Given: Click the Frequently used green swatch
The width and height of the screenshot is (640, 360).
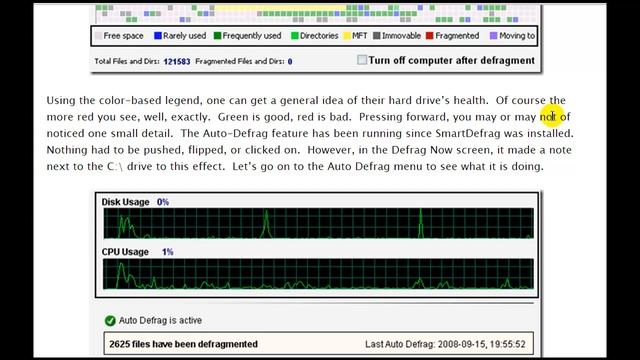Looking at the screenshot, I should [x=217, y=36].
